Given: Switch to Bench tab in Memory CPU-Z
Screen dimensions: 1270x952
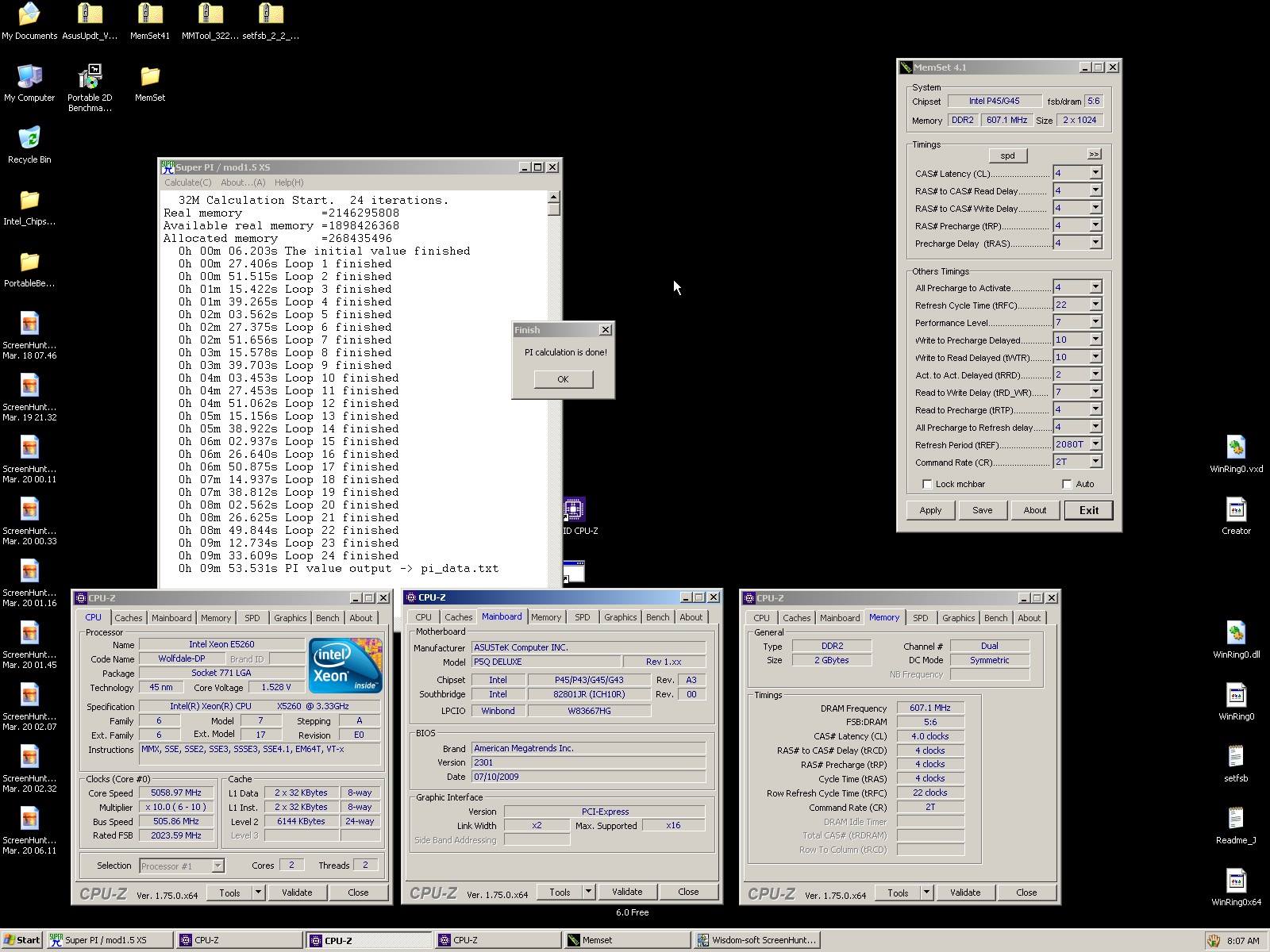Looking at the screenshot, I should coord(995,618).
